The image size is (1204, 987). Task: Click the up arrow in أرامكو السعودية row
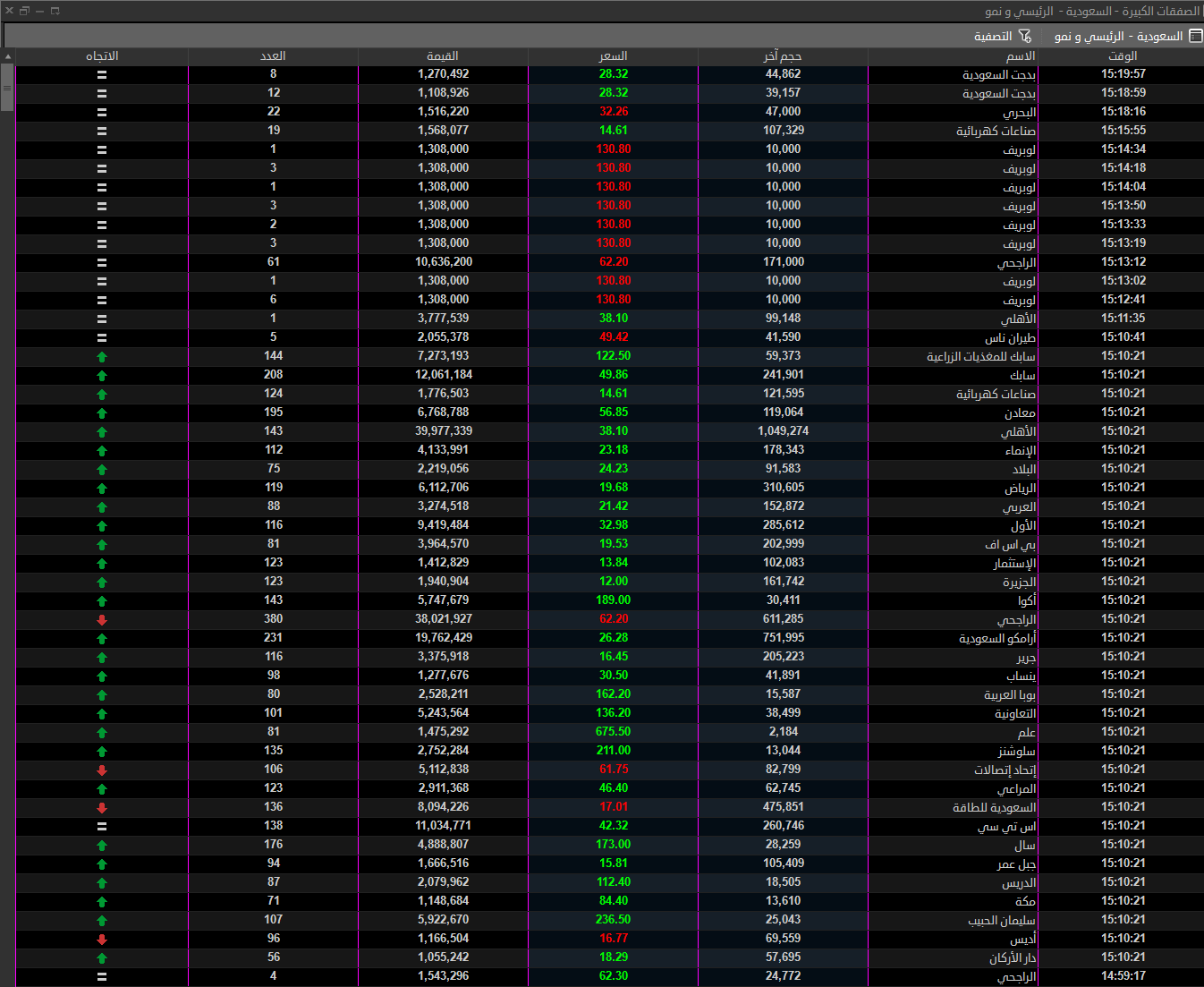tap(102, 638)
